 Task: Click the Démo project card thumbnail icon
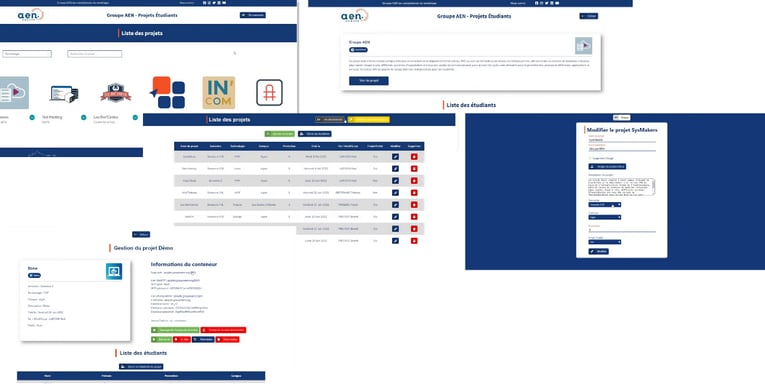(x=114, y=271)
